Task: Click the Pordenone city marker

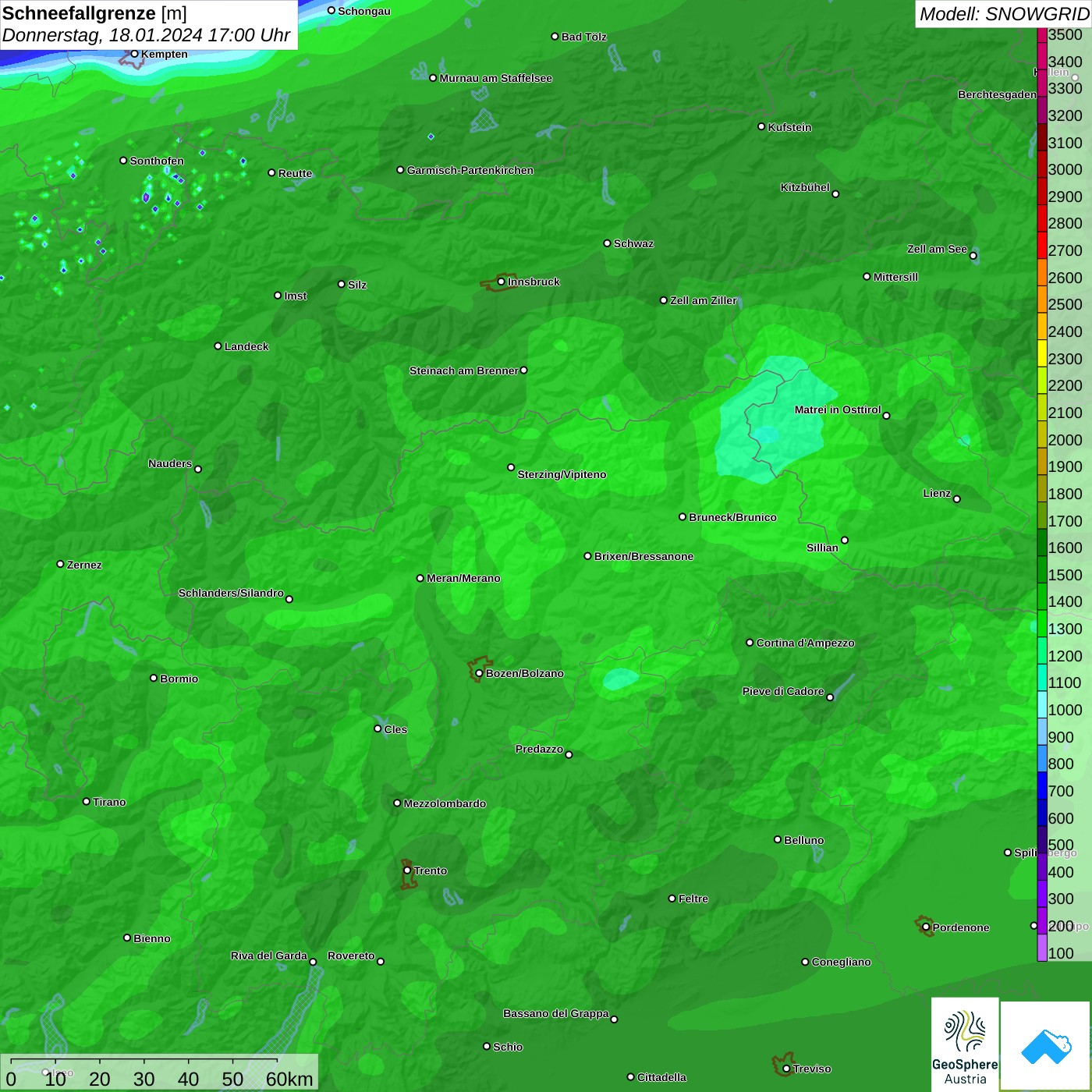Action: coord(926,927)
